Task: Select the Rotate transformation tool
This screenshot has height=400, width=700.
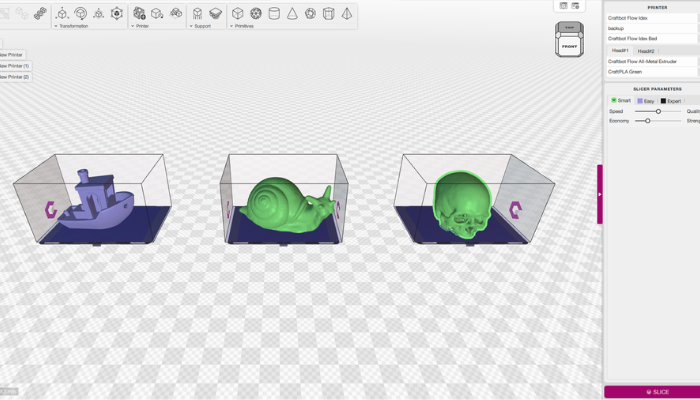Action: [x=80, y=13]
